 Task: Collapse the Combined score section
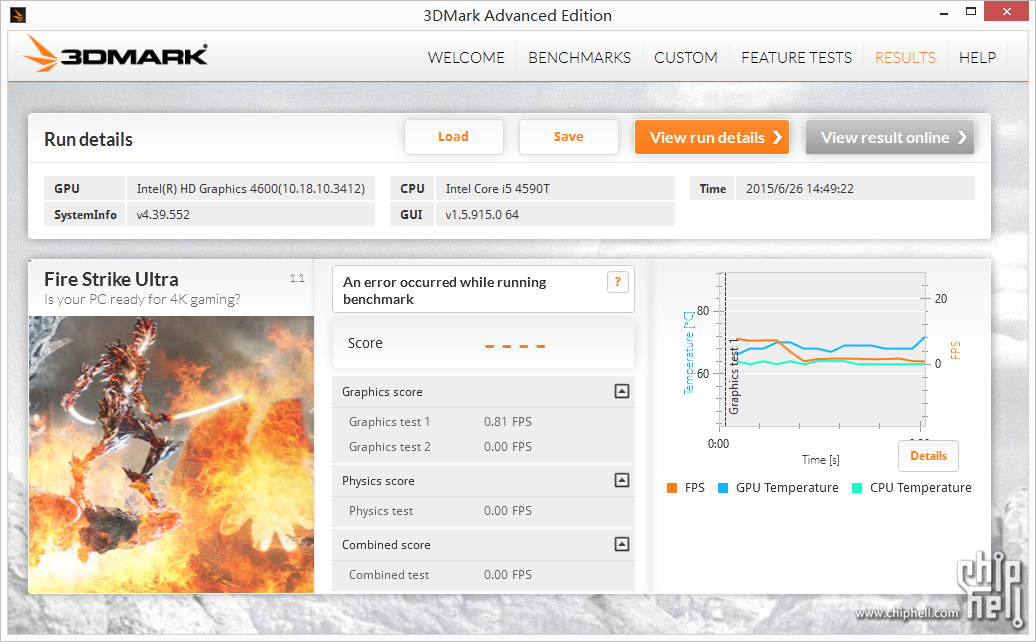coord(622,544)
